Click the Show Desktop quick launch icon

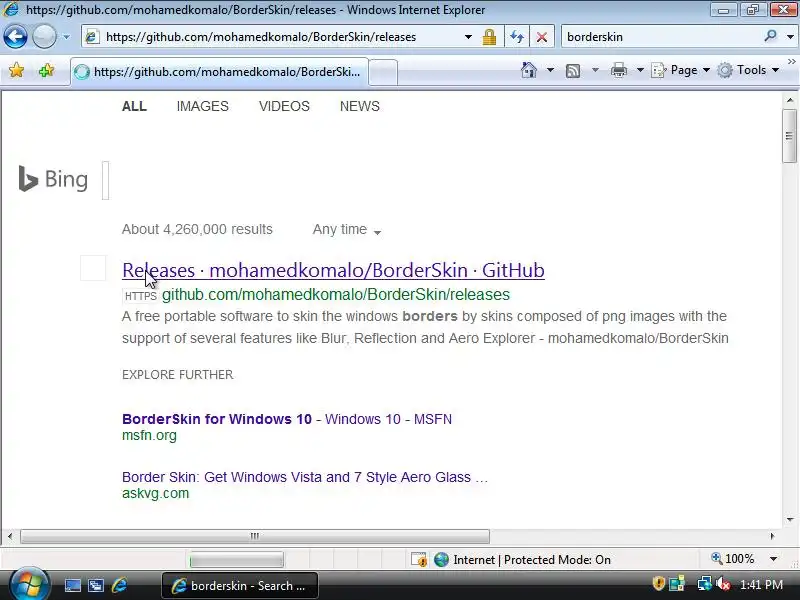click(72, 586)
